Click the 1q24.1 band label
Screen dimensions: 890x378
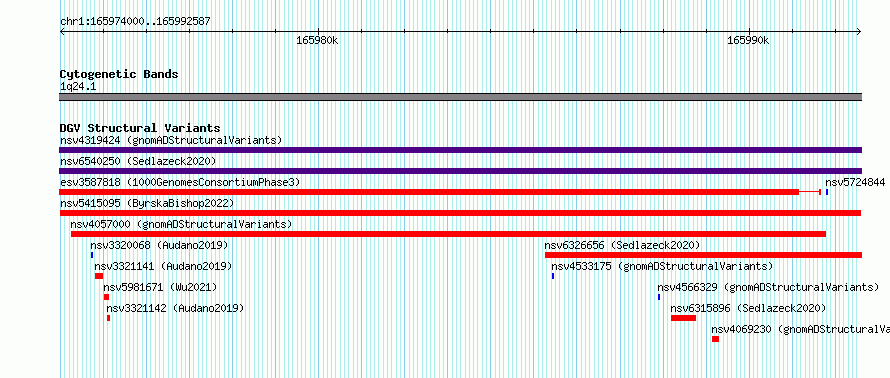coord(78,86)
